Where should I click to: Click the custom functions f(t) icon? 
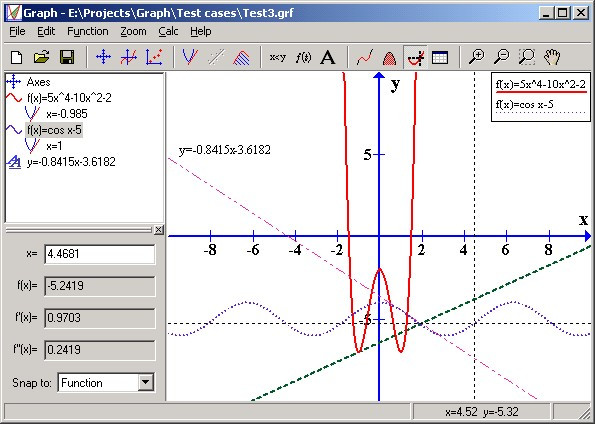click(x=303, y=58)
